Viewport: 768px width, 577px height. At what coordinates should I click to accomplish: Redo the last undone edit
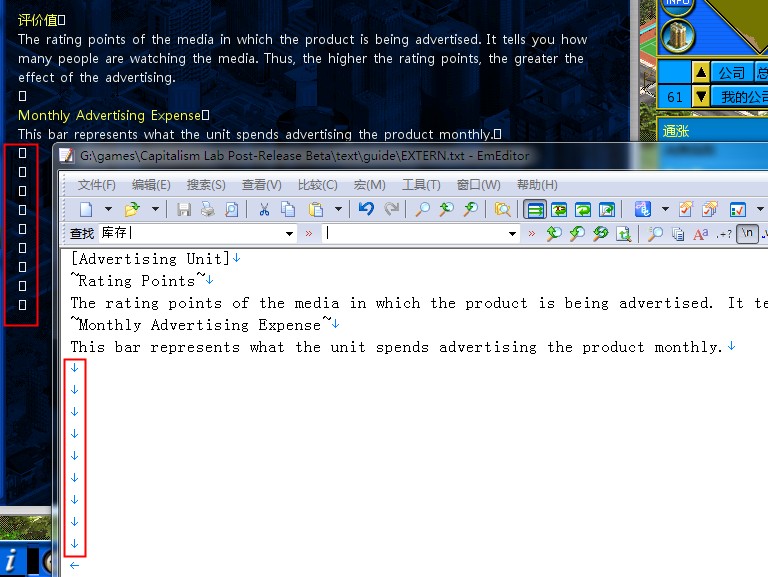[391, 209]
